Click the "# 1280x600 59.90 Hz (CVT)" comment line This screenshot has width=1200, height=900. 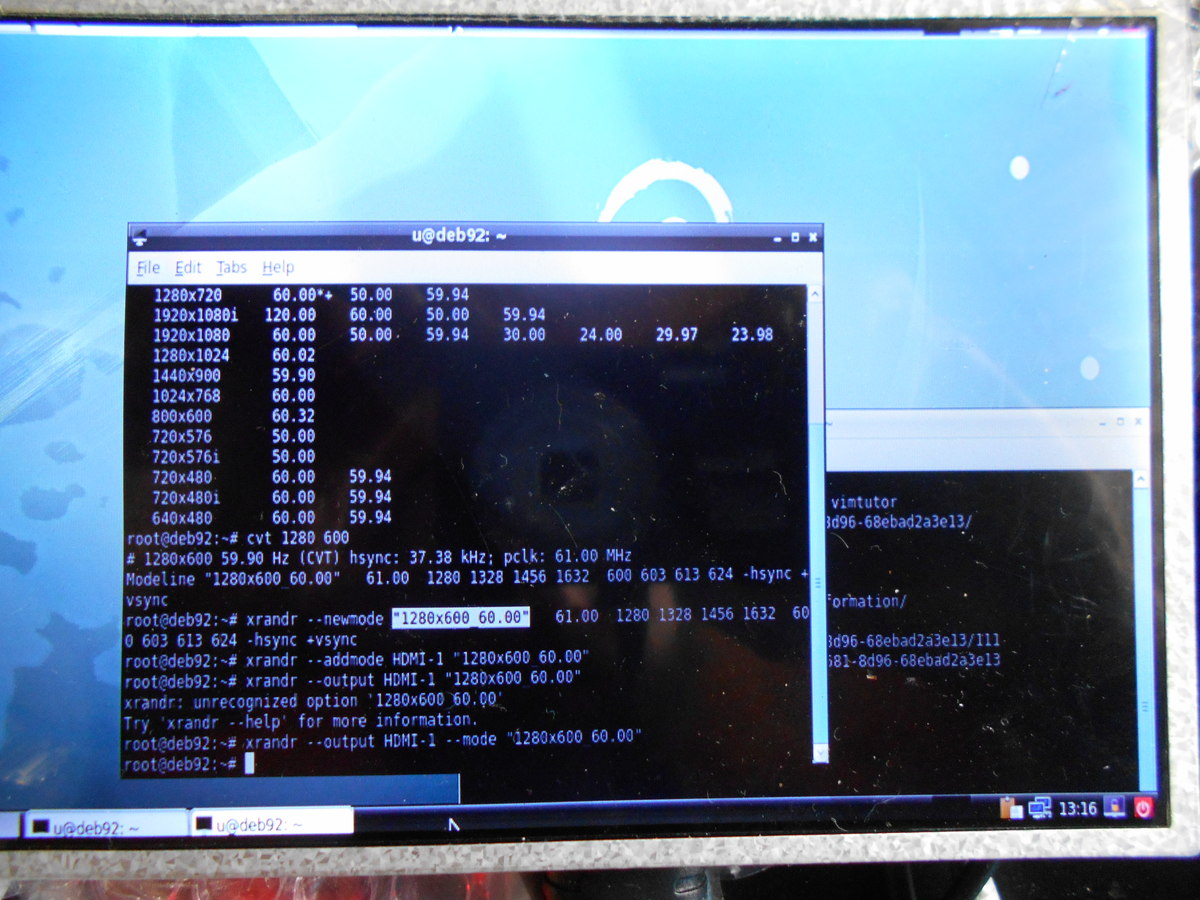379,556
